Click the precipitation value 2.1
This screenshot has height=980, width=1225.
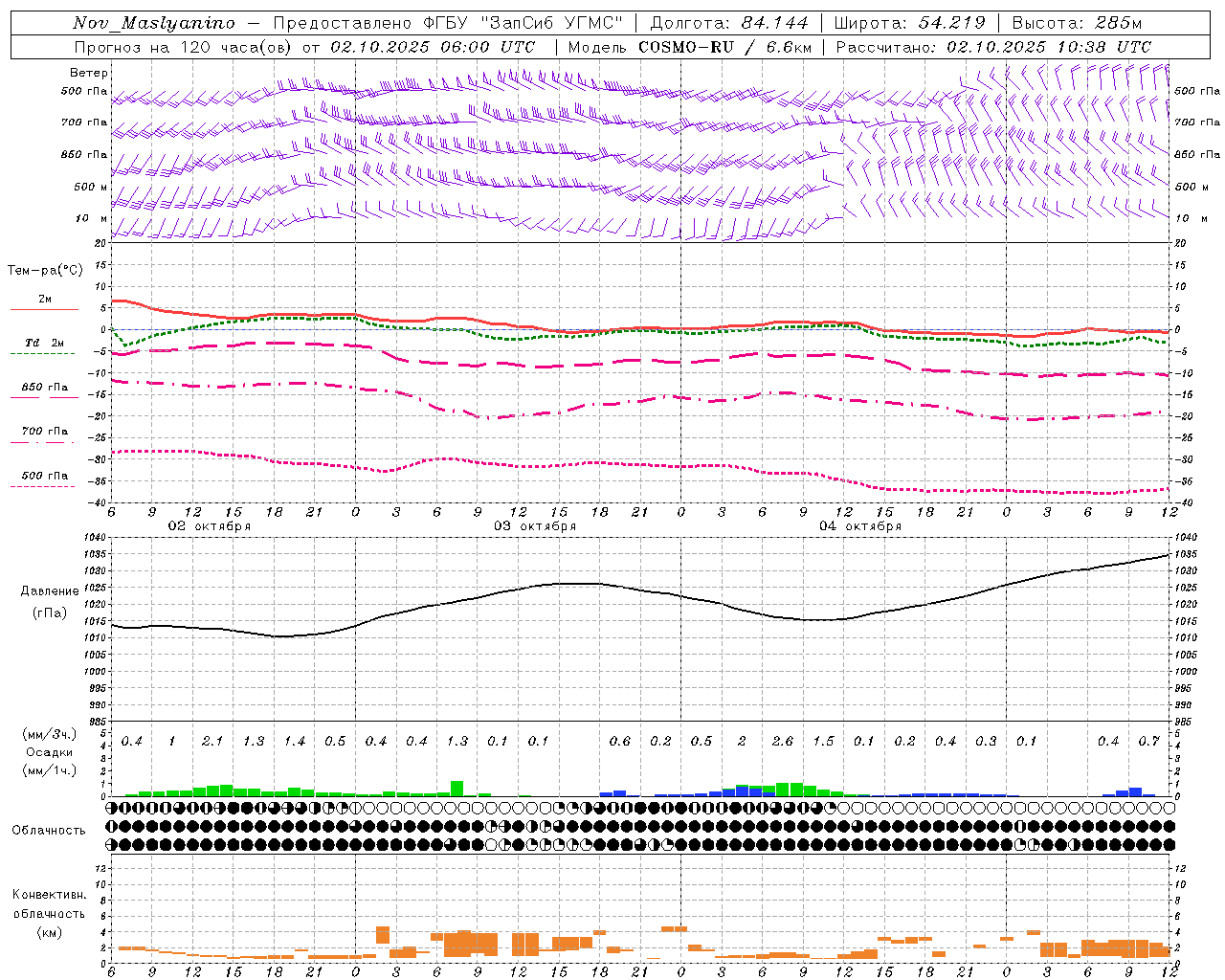point(212,742)
